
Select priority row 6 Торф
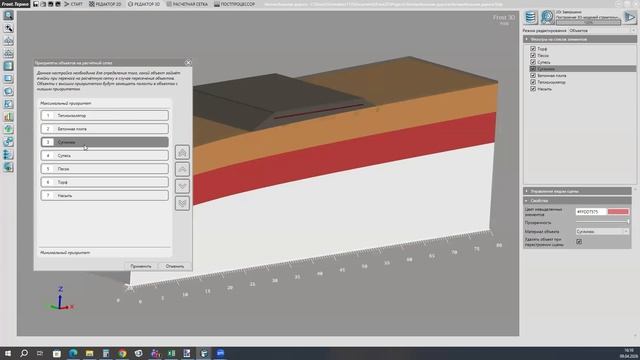[104, 182]
